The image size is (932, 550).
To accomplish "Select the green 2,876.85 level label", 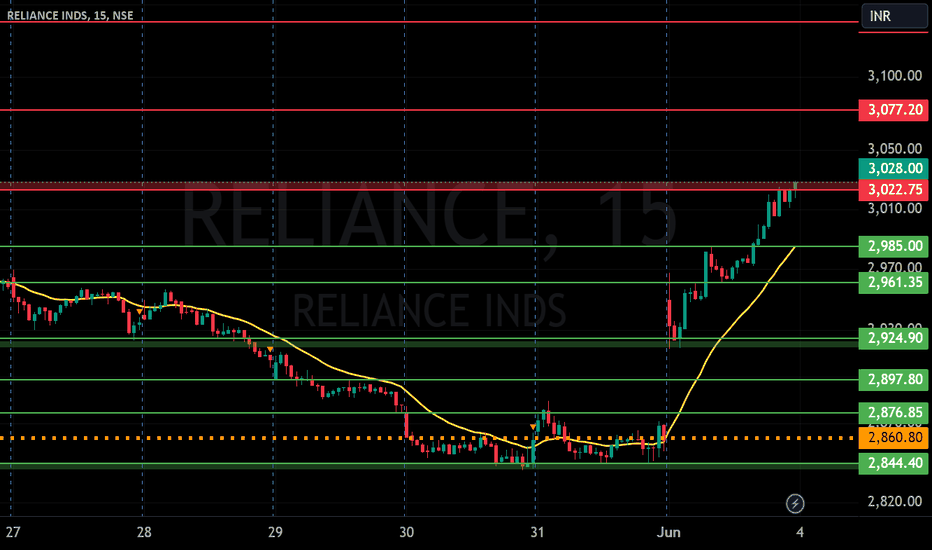I will pyautogui.click(x=893, y=413).
